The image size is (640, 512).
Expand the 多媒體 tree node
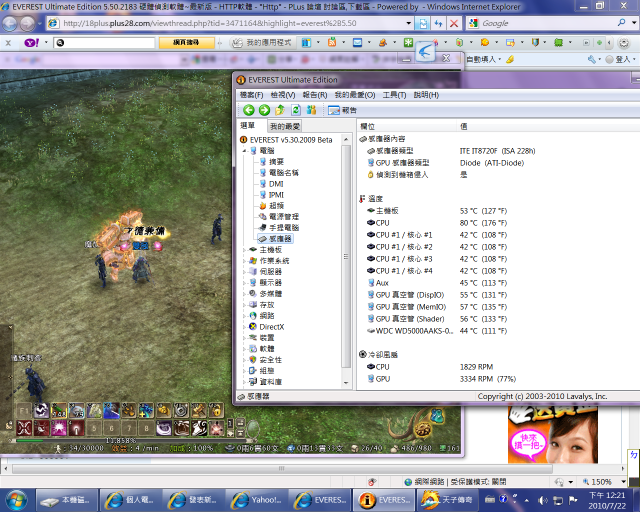pos(244,294)
